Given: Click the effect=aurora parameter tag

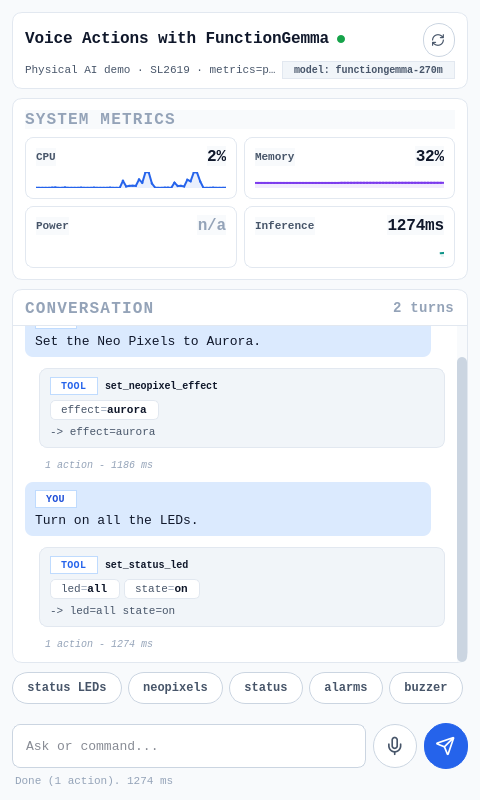Looking at the screenshot, I should click(x=104, y=410).
